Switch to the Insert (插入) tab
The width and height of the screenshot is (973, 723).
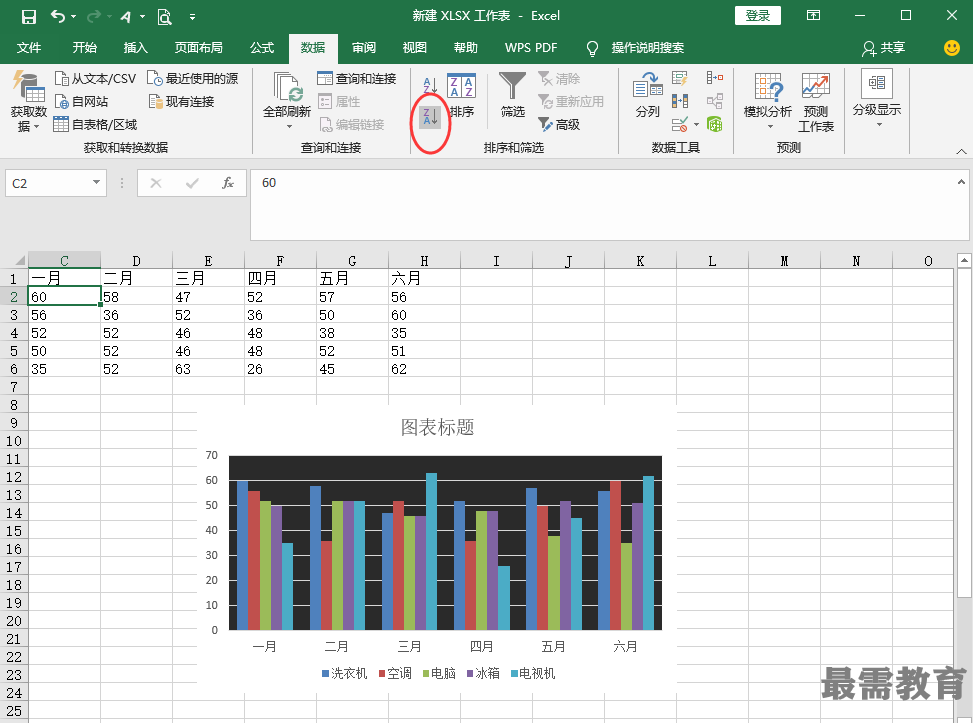tap(136, 48)
